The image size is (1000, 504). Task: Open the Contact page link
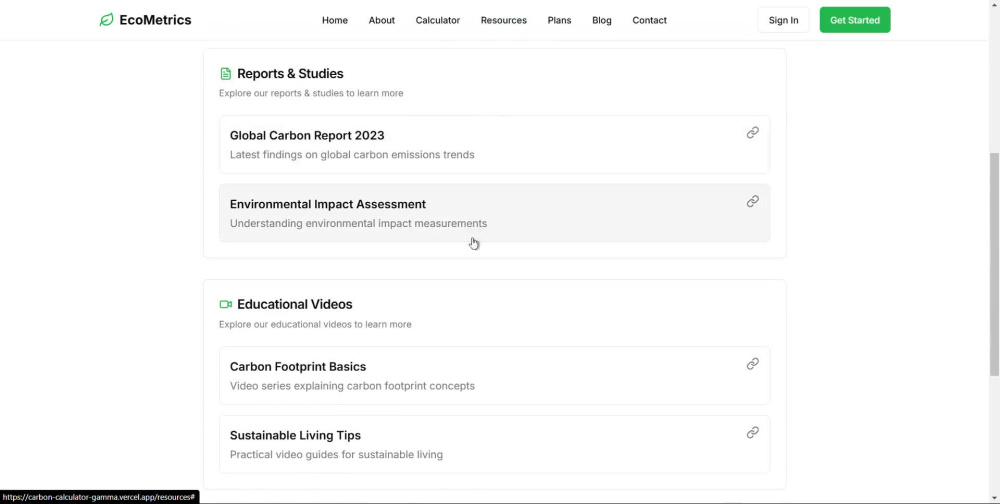pyautogui.click(x=649, y=20)
